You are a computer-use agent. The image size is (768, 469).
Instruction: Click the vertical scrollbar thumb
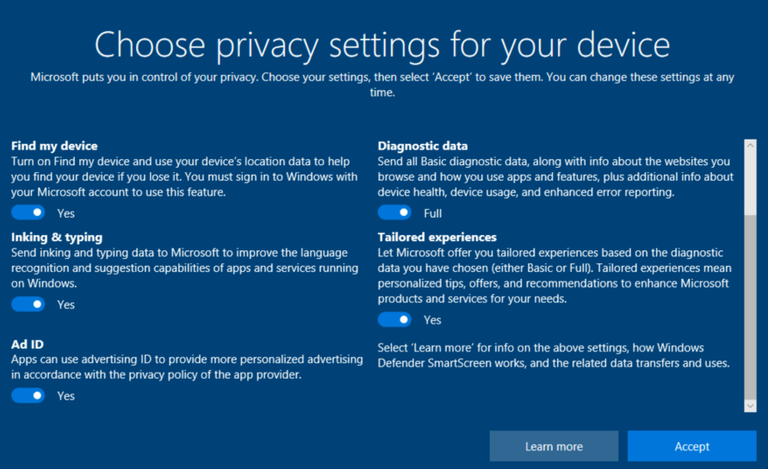click(750, 307)
